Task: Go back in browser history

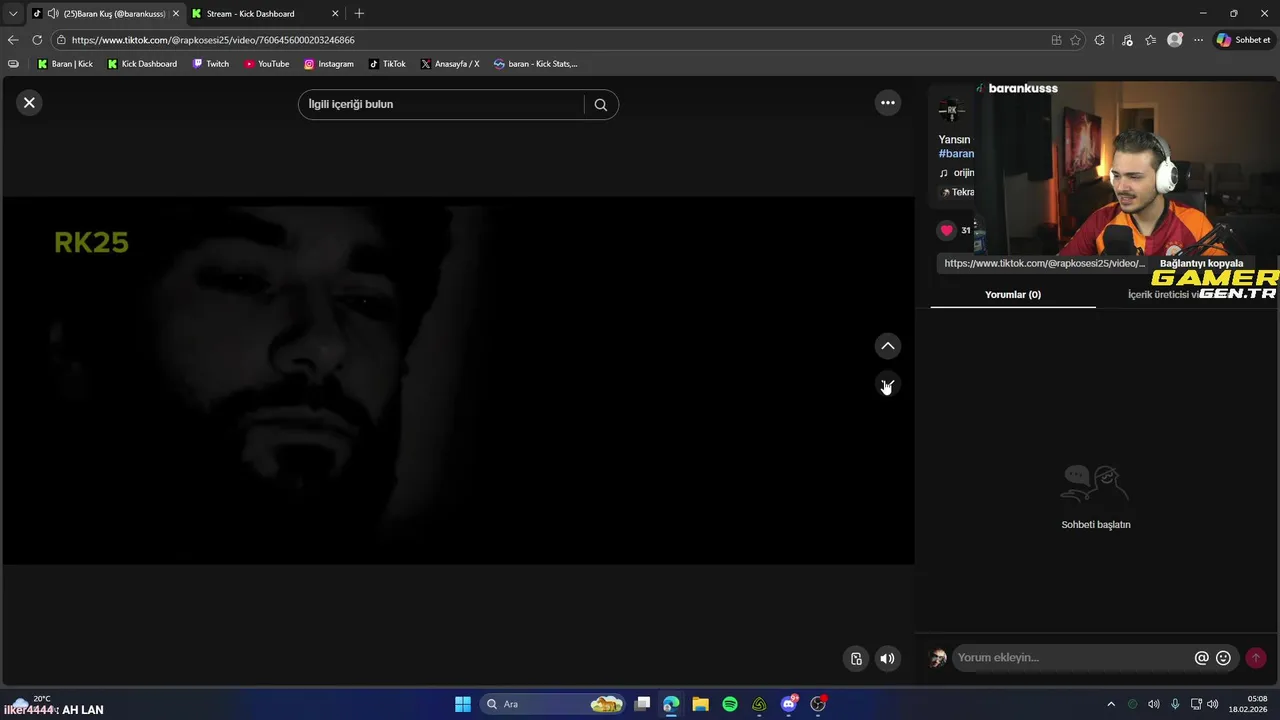Action: click(x=13, y=40)
